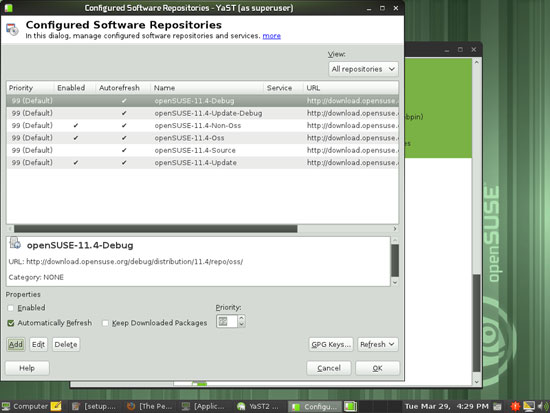Toggle Automatically Refresh checkbox
Screen dimensions: 550x413
(x=11, y=323)
